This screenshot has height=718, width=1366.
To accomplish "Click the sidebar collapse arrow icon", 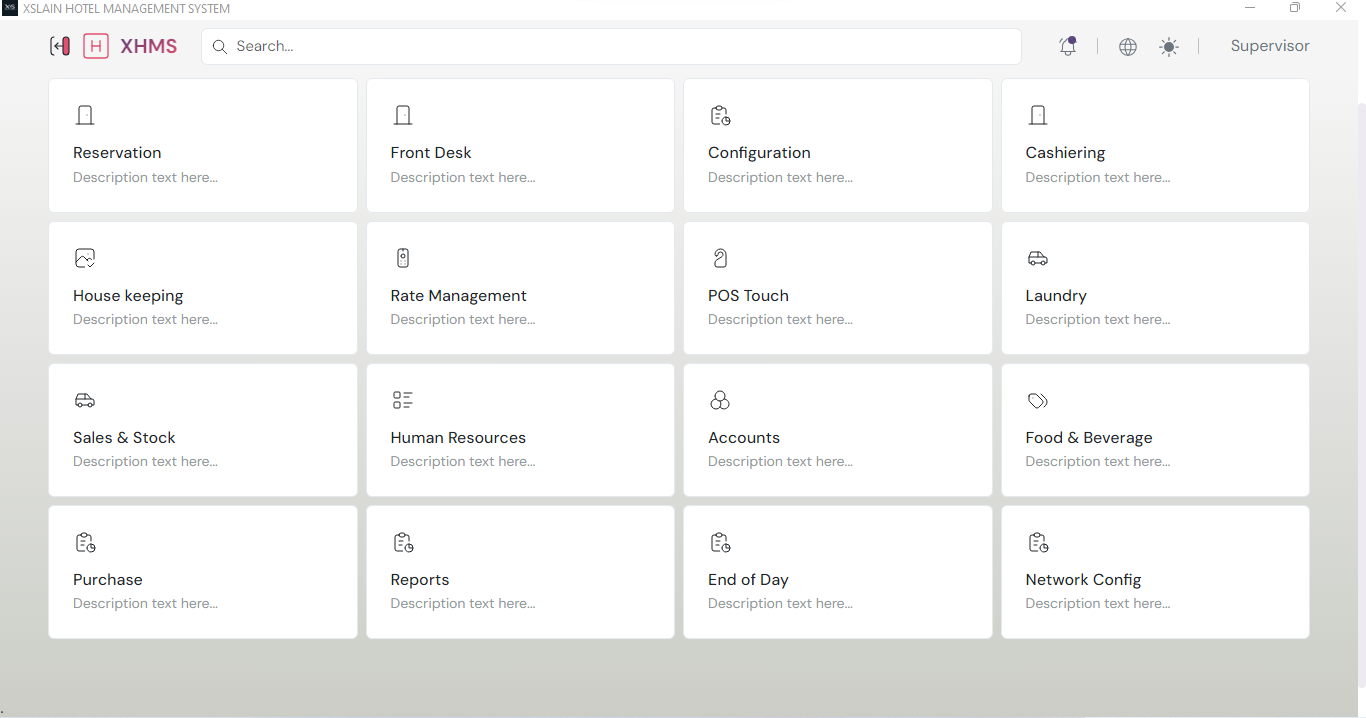I will pyautogui.click(x=59, y=46).
